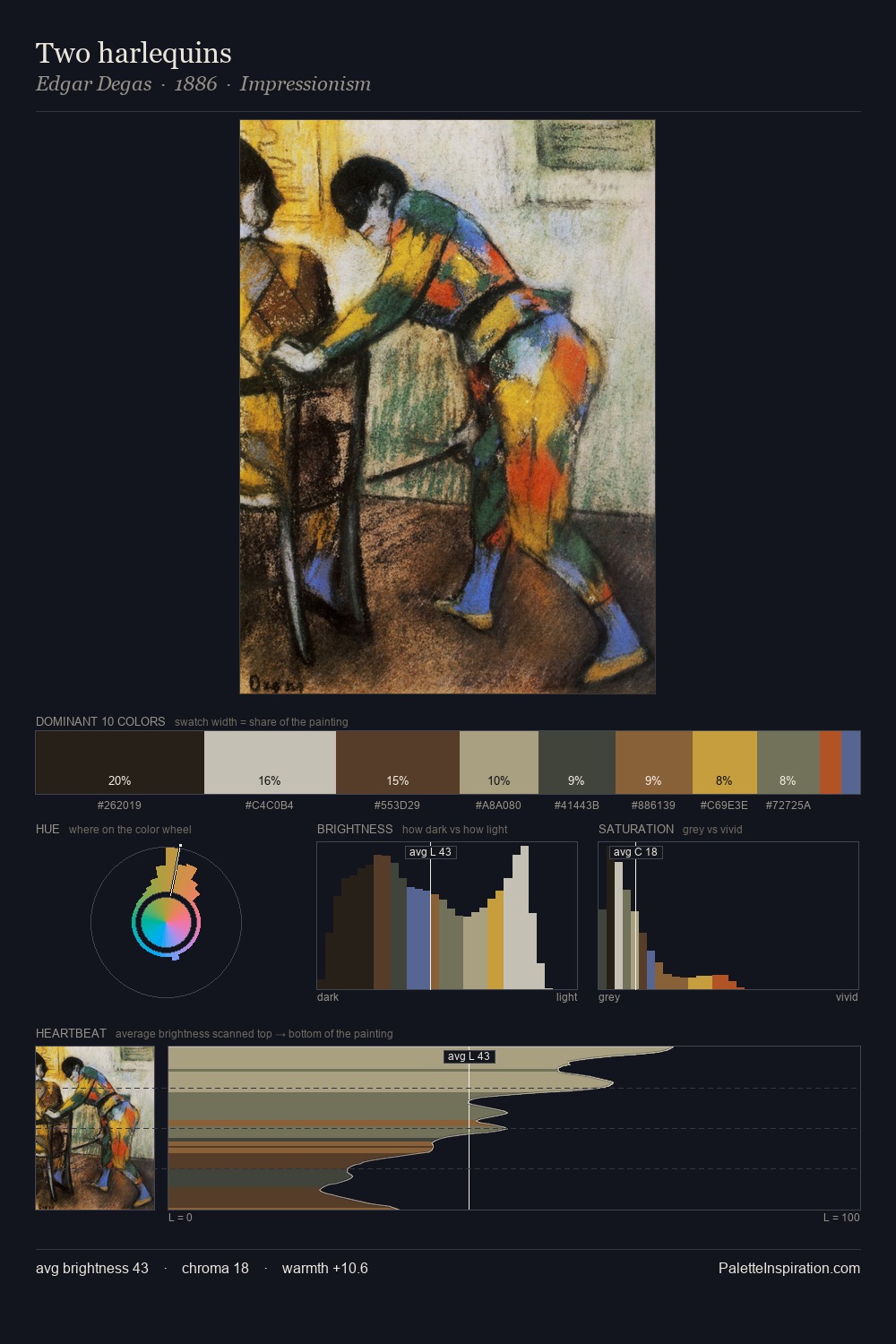
Task: Click the '#72725A' hex code label
Action: point(788,806)
